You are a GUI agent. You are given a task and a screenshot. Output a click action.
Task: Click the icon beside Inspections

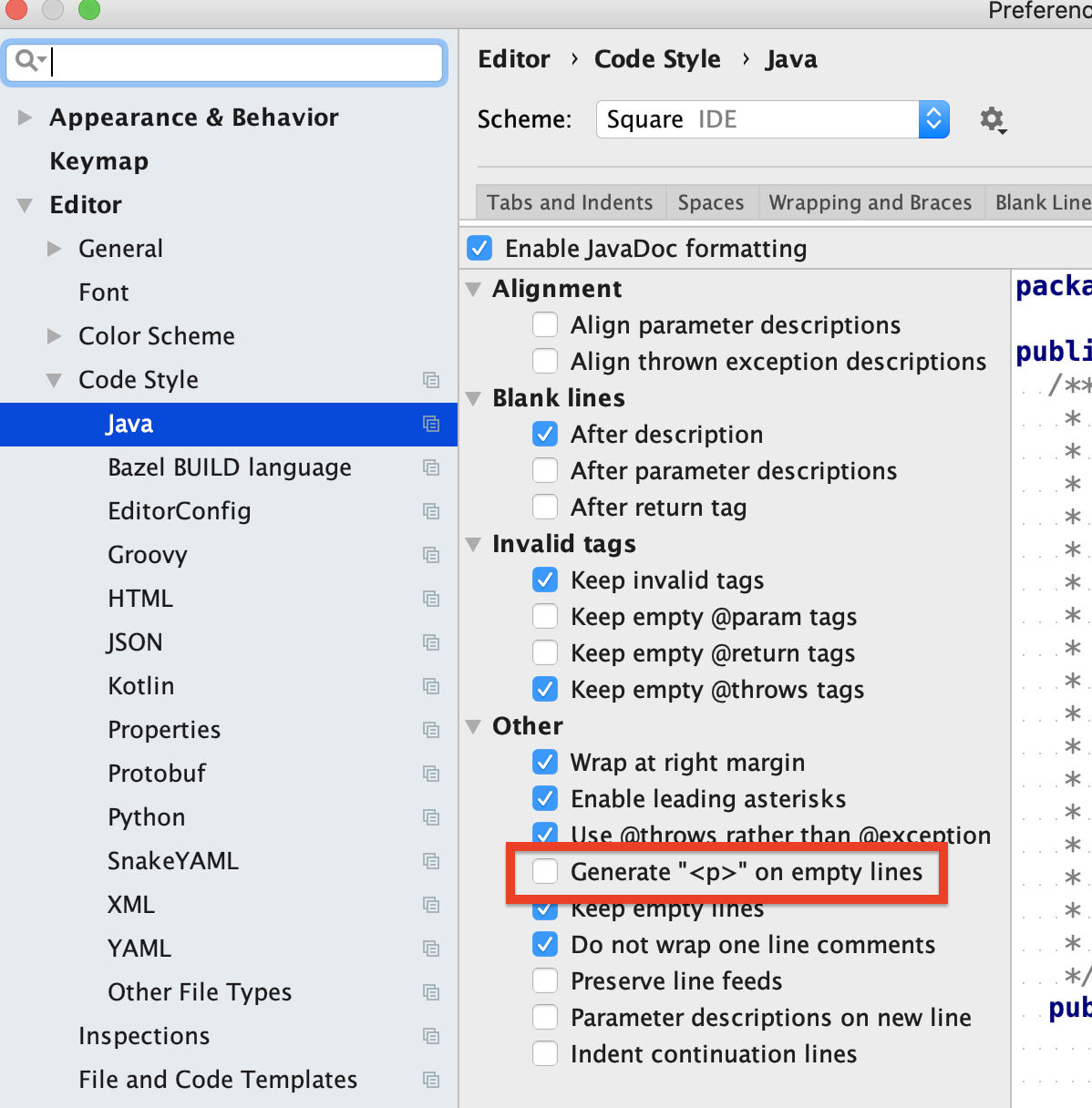coord(431,1036)
